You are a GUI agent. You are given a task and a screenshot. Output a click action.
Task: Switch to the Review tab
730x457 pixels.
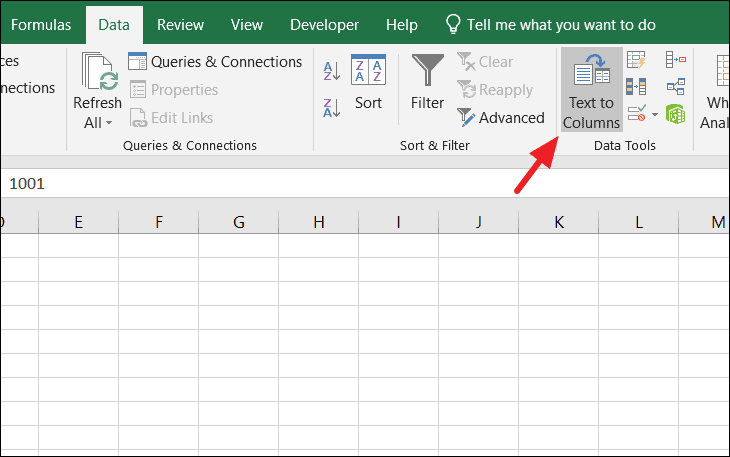180,25
